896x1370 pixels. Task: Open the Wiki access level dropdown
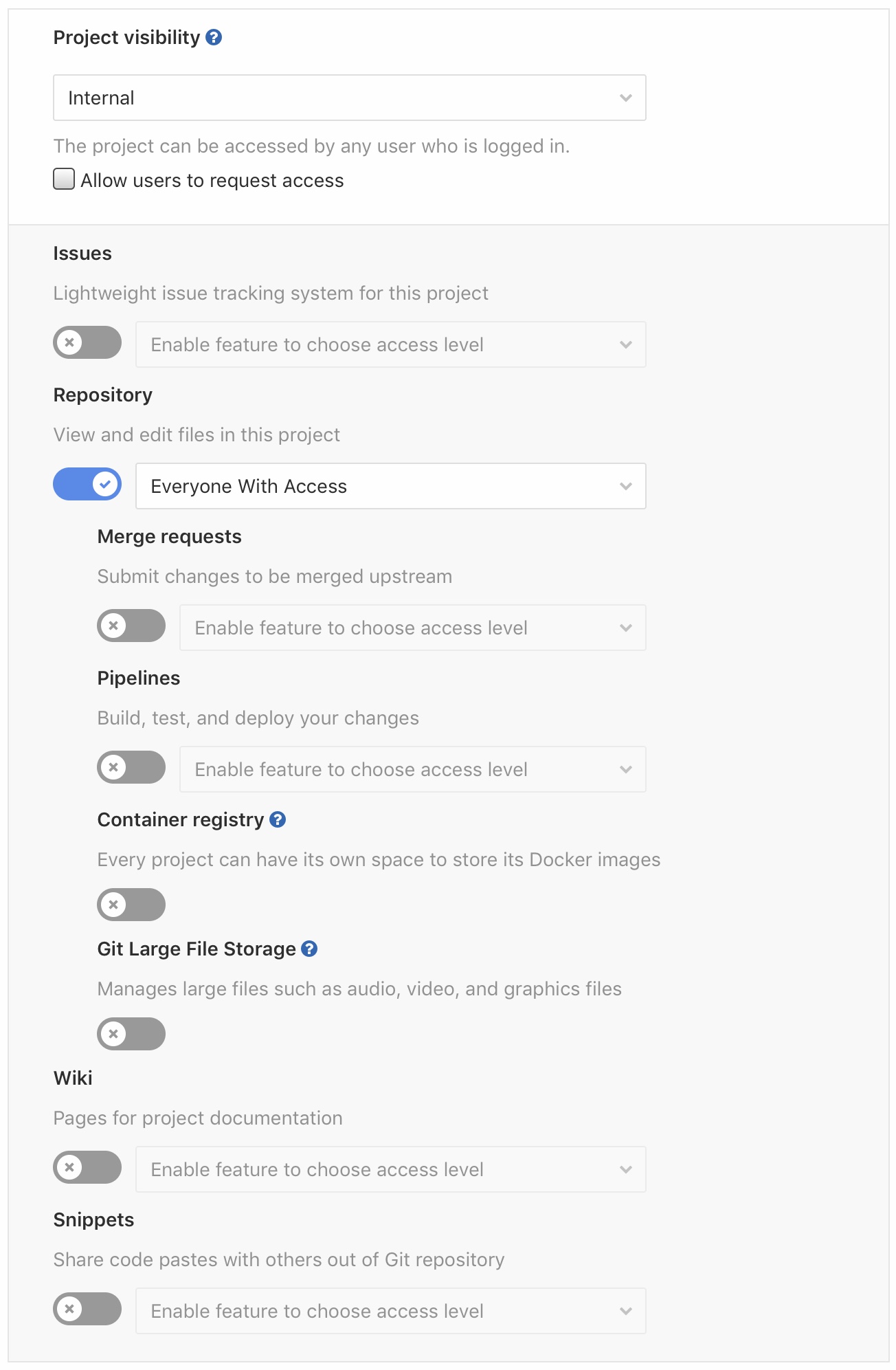click(390, 1169)
